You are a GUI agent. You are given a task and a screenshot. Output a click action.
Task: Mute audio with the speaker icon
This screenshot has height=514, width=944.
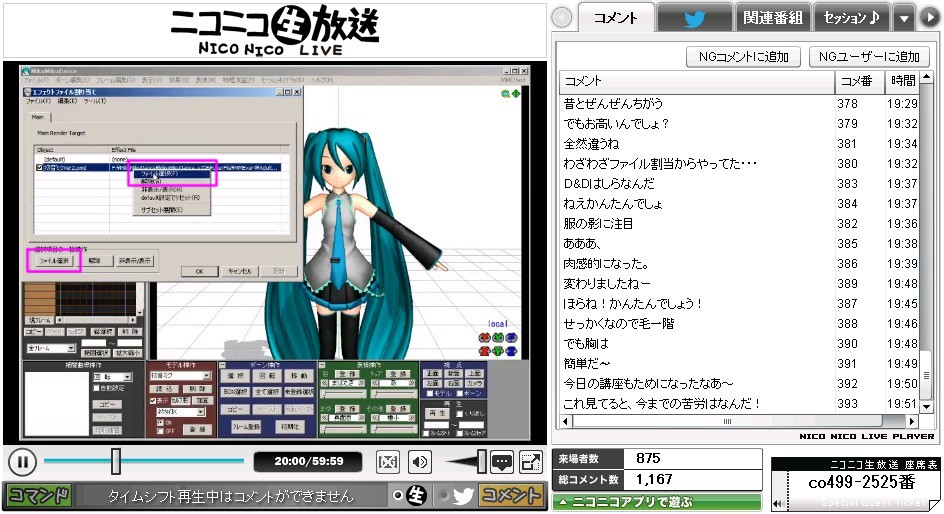(x=420, y=462)
